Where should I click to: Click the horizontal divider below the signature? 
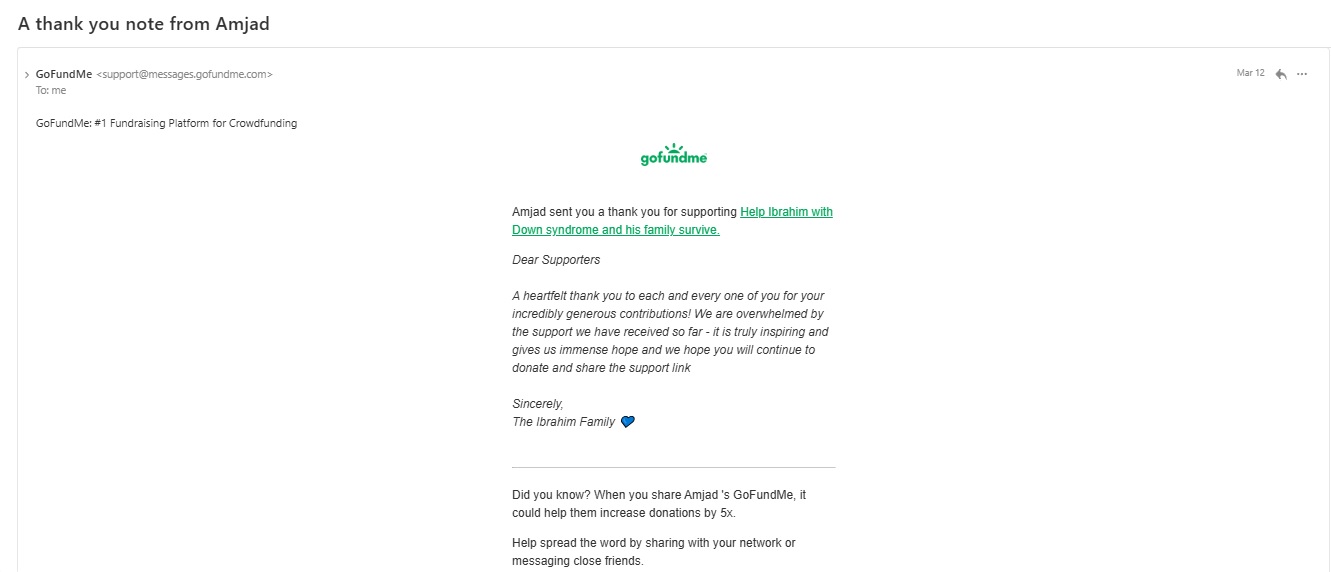[673, 467]
